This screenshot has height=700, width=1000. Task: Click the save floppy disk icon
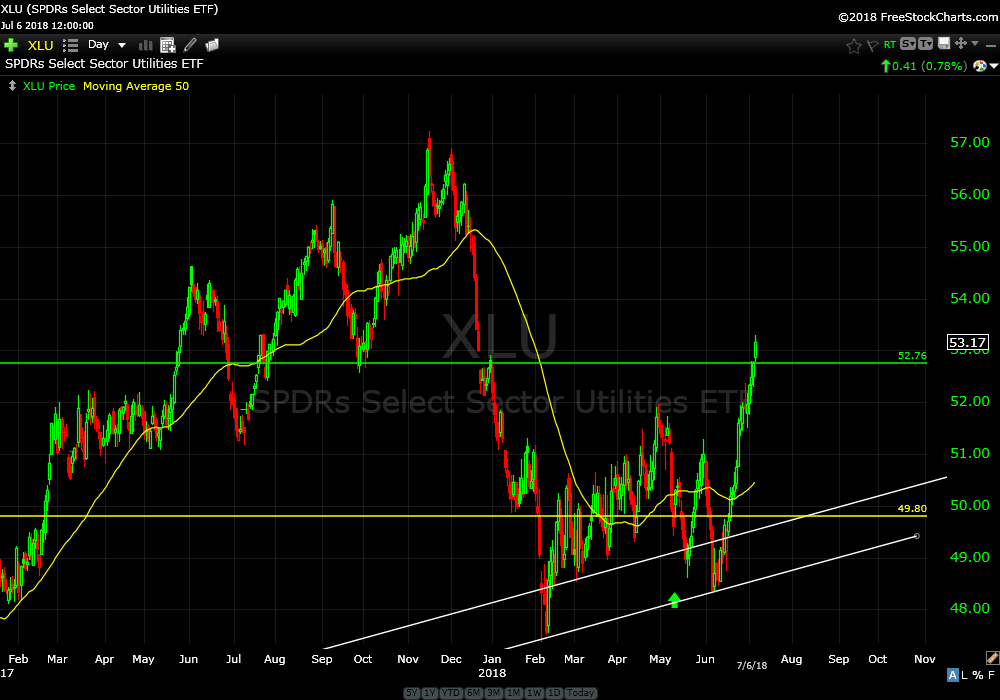pos(942,44)
